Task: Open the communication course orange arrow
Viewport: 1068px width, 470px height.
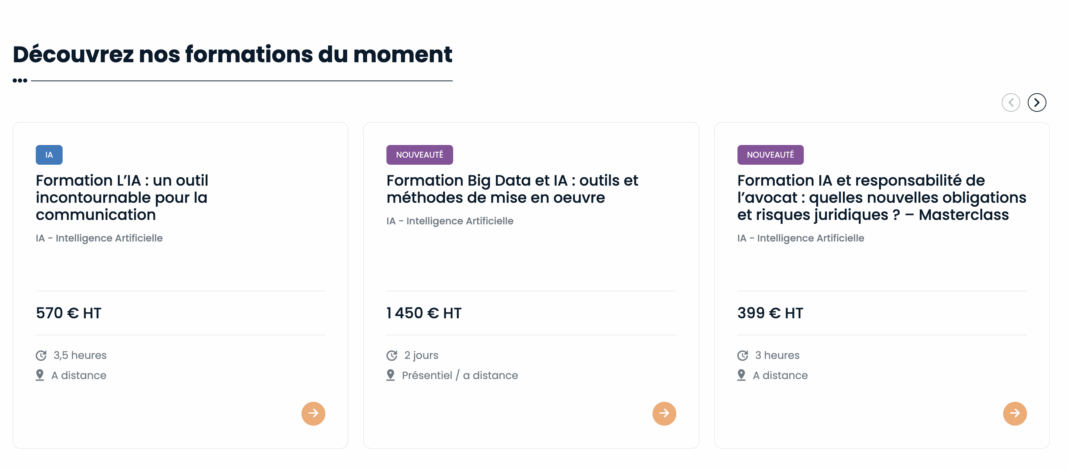Action: [313, 413]
